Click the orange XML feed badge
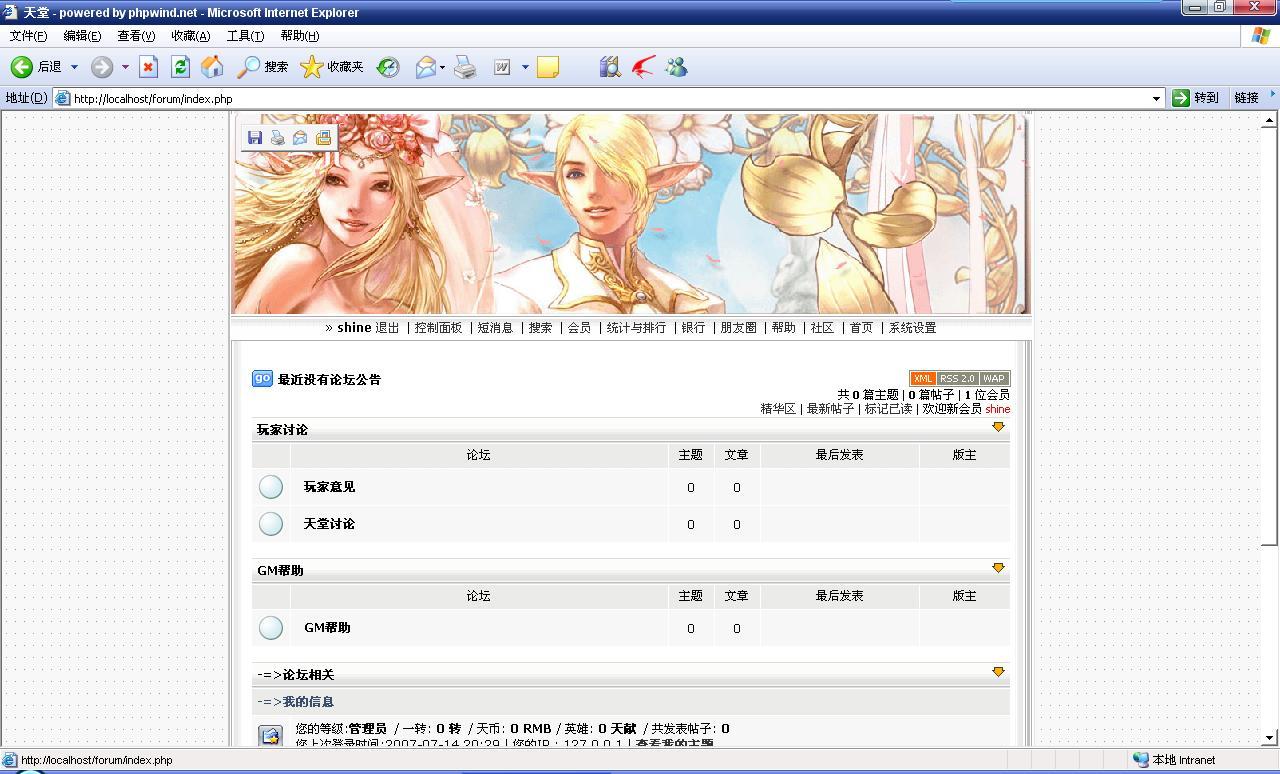 point(922,378)
